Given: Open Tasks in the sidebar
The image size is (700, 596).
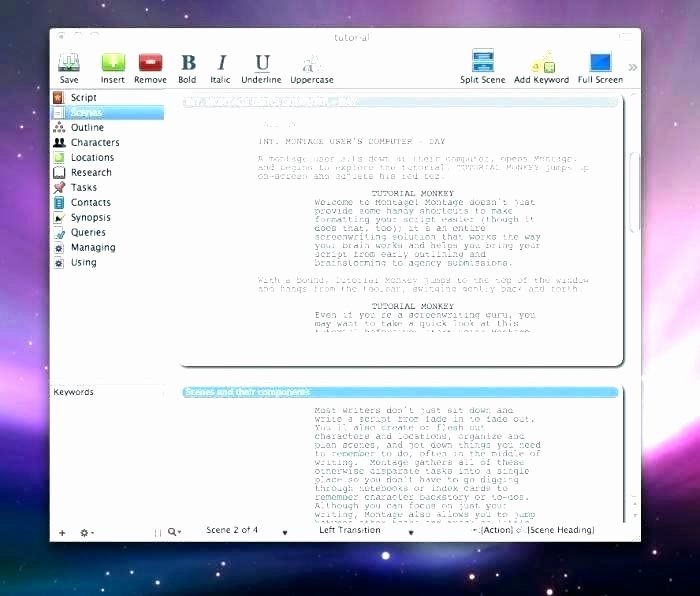Looking at the screenshot, I should pos(107,188).
